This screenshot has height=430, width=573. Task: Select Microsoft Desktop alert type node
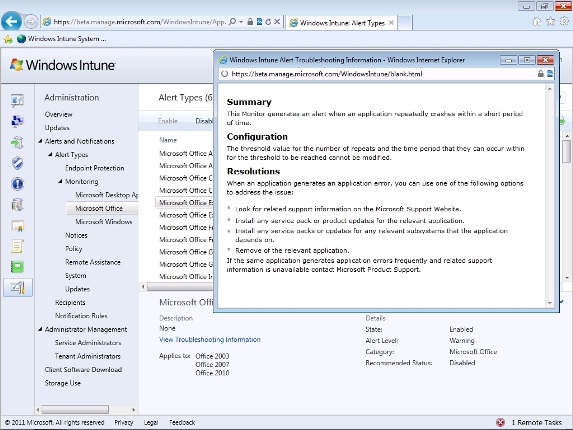coord(106,195)
